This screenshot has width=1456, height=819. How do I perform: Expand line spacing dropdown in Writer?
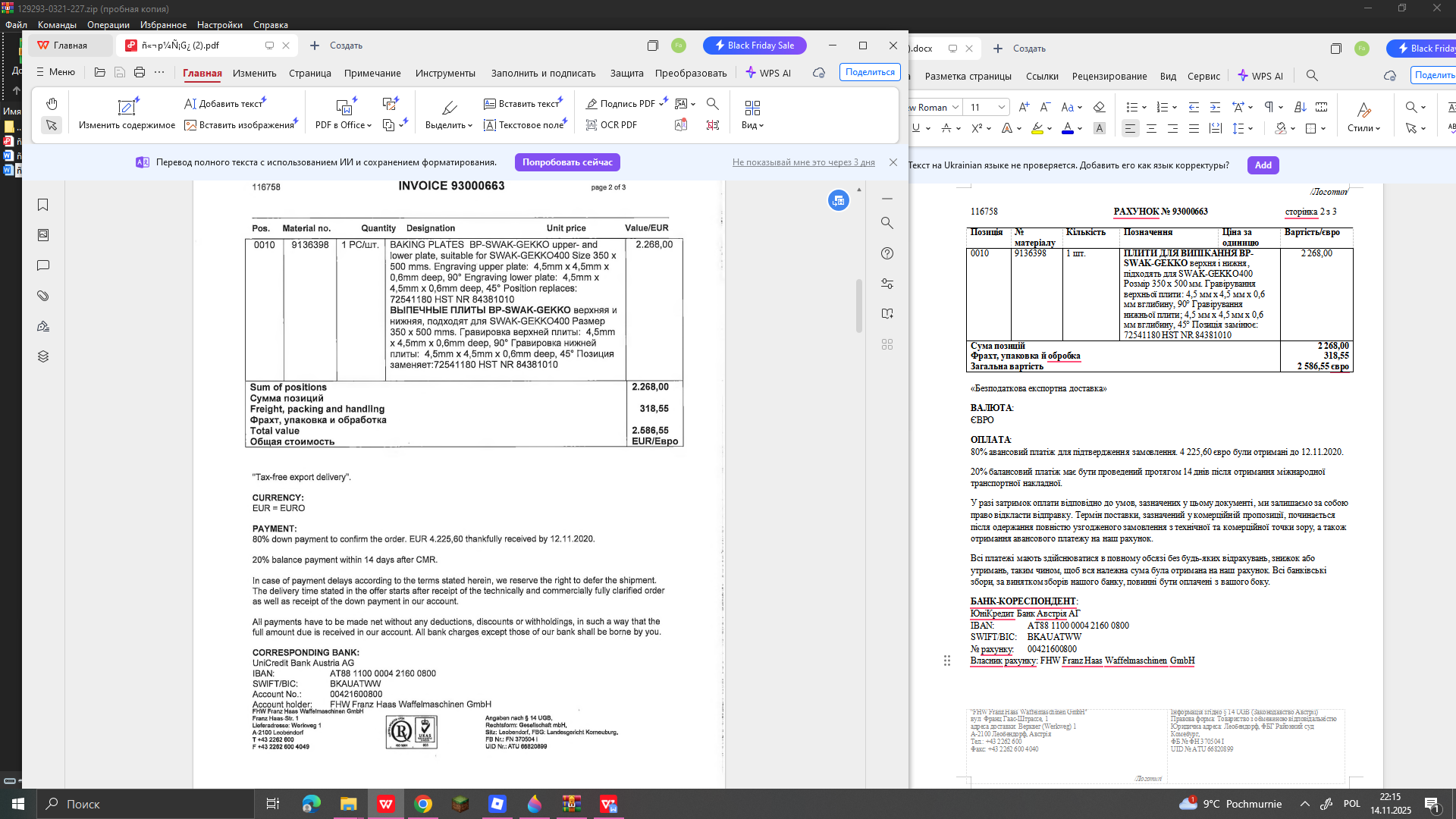(x=1250, y=128)
